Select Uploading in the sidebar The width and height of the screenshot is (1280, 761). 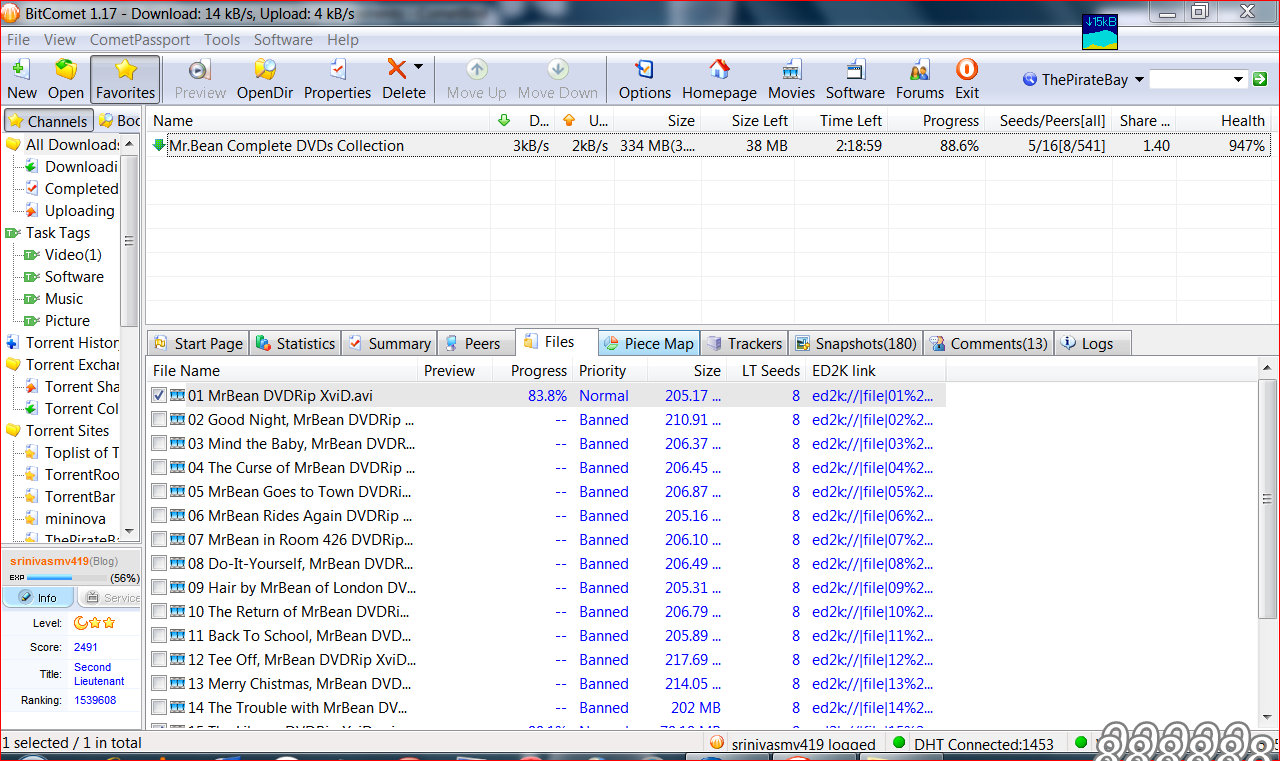click(69, 211)
